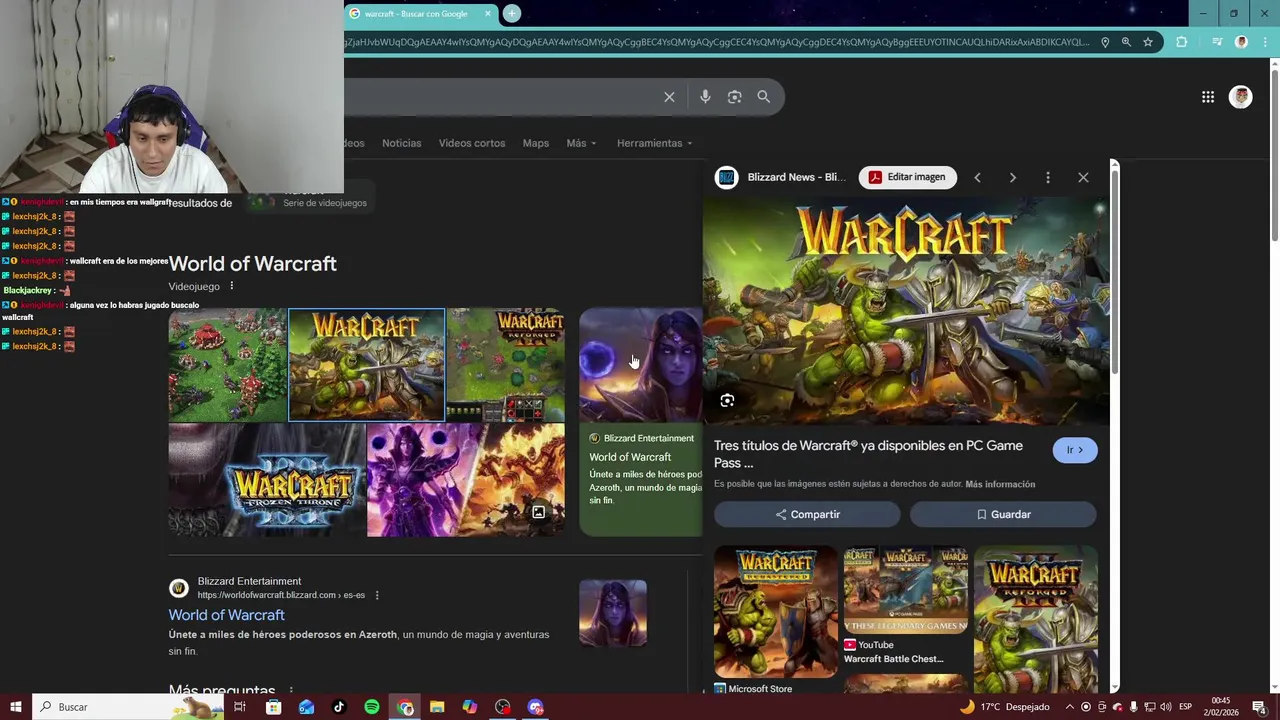Switch to the Videos cortos tab

pos(472,143)
